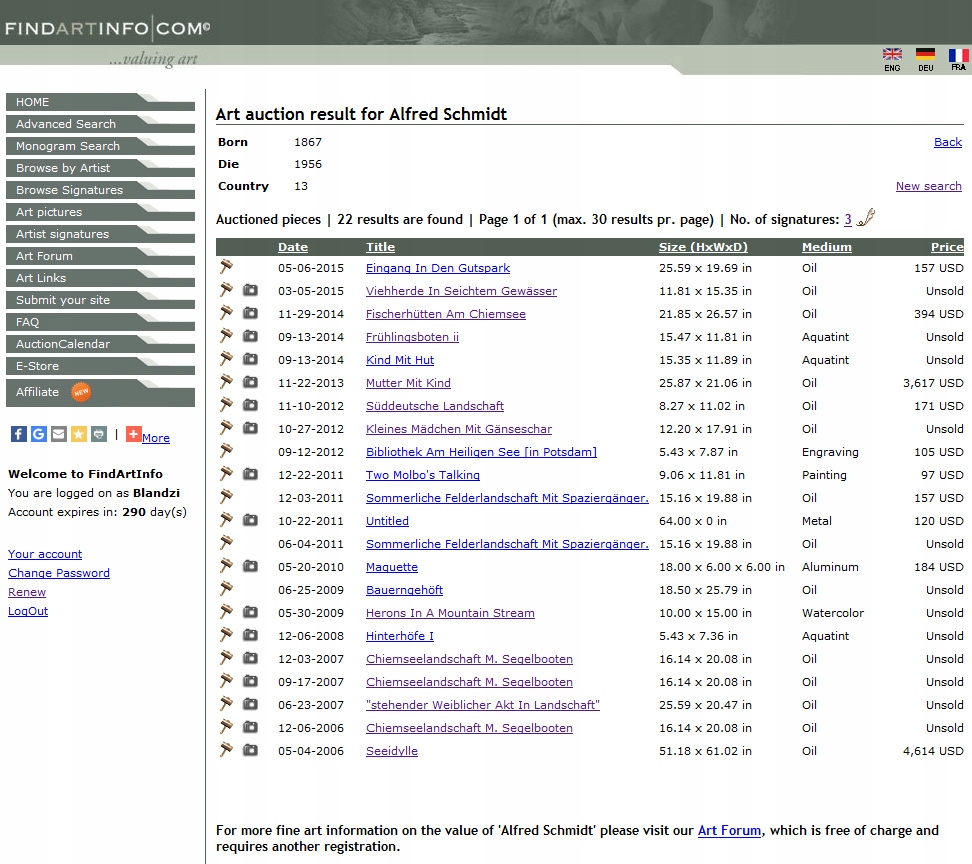The image size is (972, 864).
Task: Open Eingang In Den Gutspark title
Action: coord(438,268)
